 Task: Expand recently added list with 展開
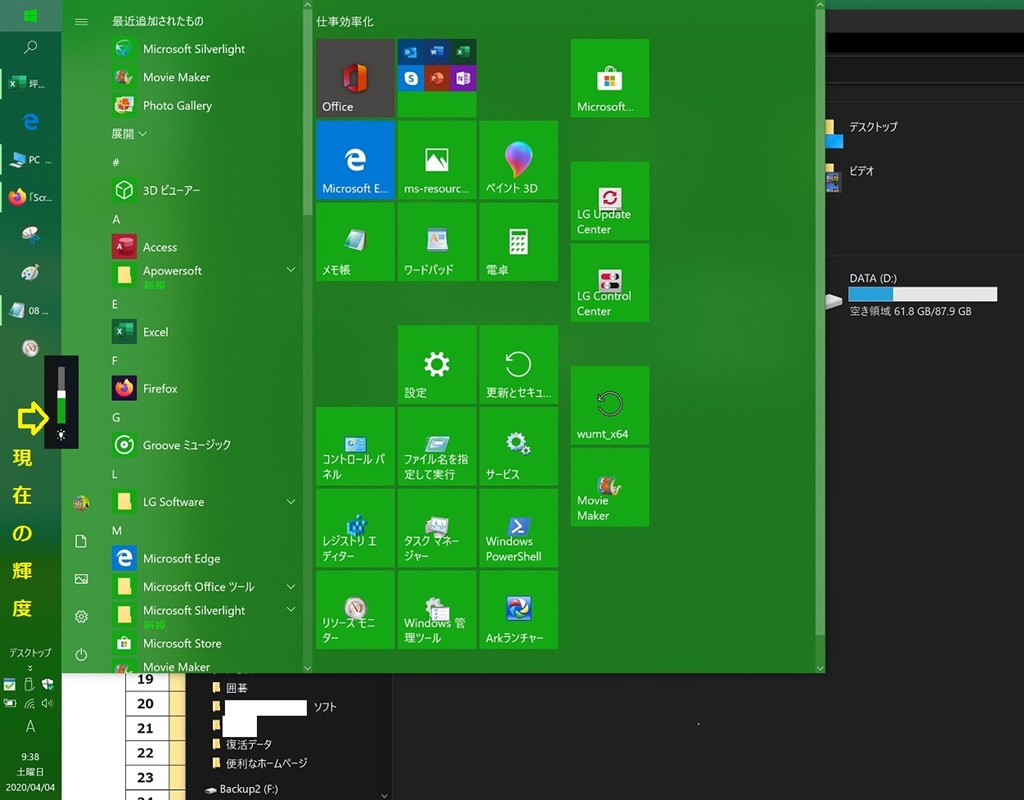[x=129, y=134]
